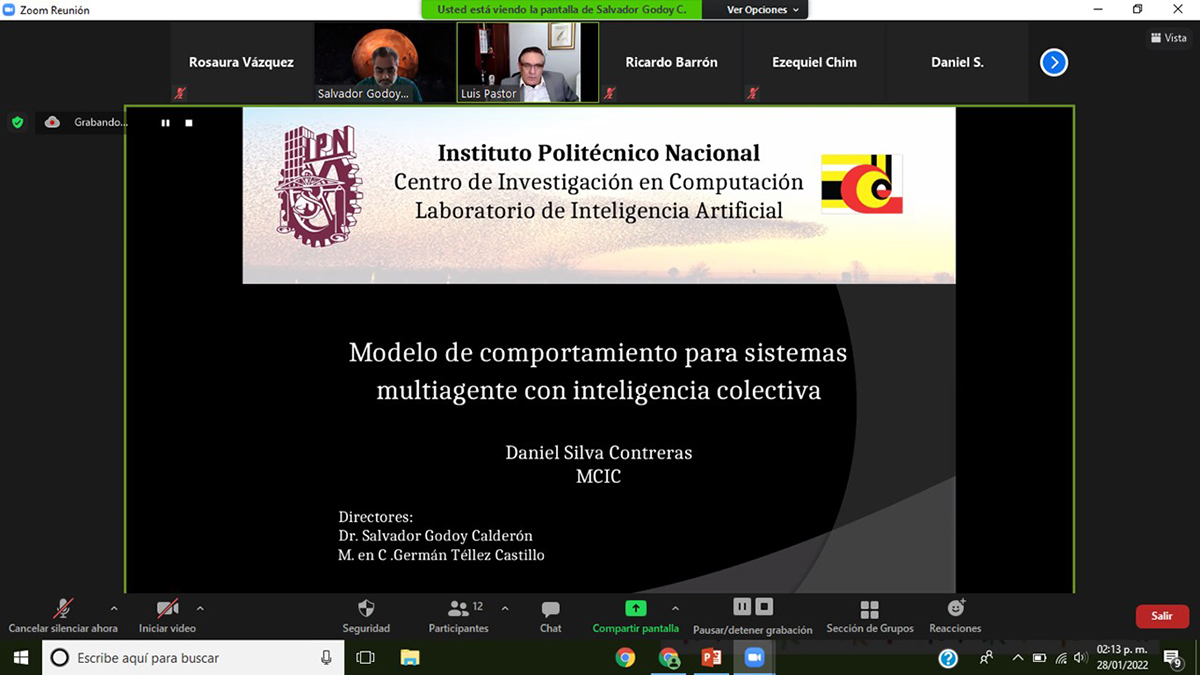Click the battery icon in the system tray
This screenshot has height=675, width=1200.
(1039, 658)
